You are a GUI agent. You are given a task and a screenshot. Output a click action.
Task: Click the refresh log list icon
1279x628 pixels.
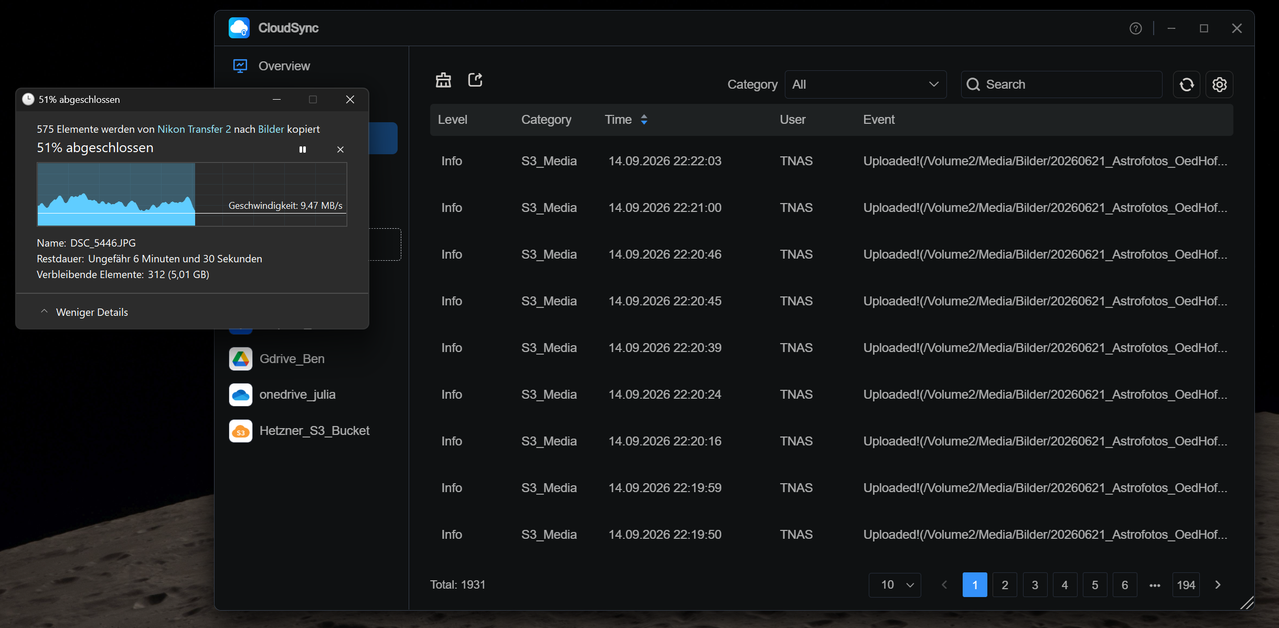[x=1187, y=85]
